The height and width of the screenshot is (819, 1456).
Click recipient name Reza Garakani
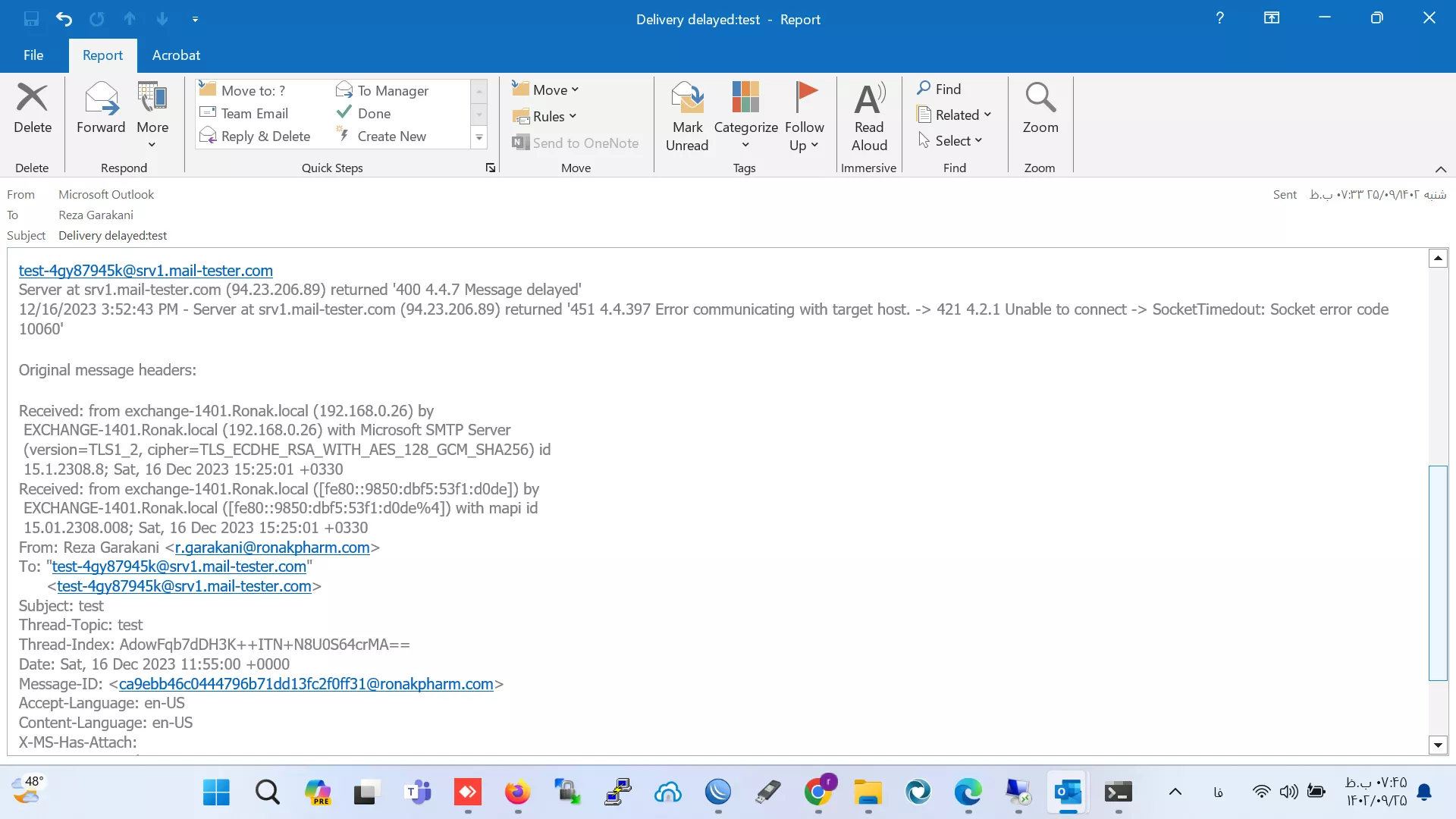[x=96, y=215]
